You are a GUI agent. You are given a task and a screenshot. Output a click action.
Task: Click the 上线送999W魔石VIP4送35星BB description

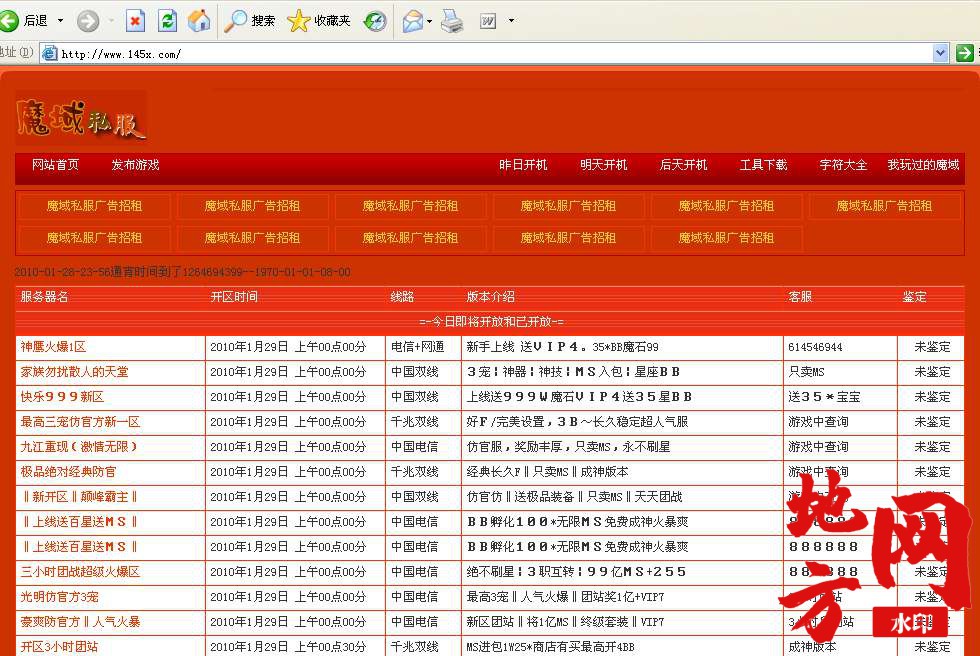click(579, 397)
